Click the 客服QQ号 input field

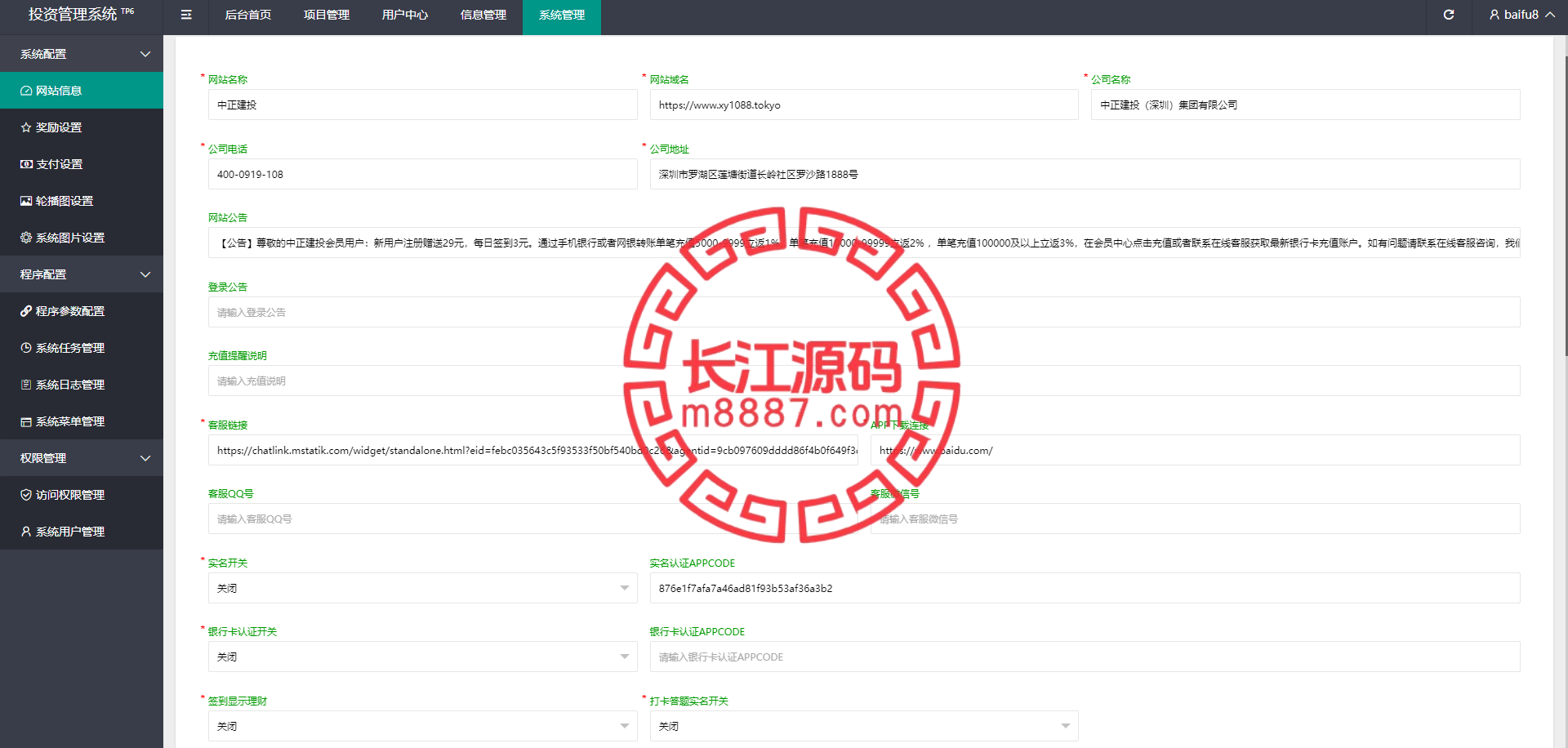[533, 519]
